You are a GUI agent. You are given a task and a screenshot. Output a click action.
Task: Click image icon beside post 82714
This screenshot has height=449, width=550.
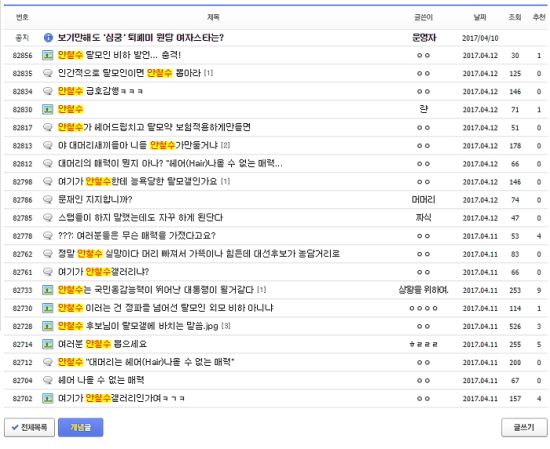click(48, 344)
